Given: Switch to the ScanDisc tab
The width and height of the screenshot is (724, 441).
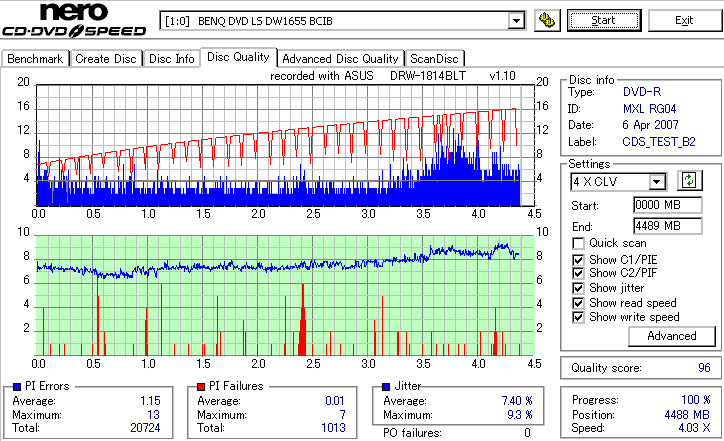Looking at the screenshot, I should point(434,59).
